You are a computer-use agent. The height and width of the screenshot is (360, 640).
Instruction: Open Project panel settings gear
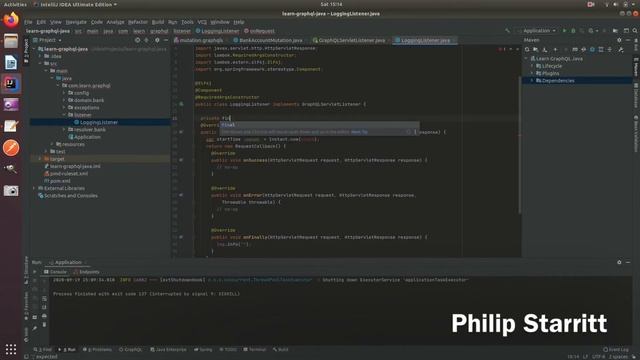157,40
